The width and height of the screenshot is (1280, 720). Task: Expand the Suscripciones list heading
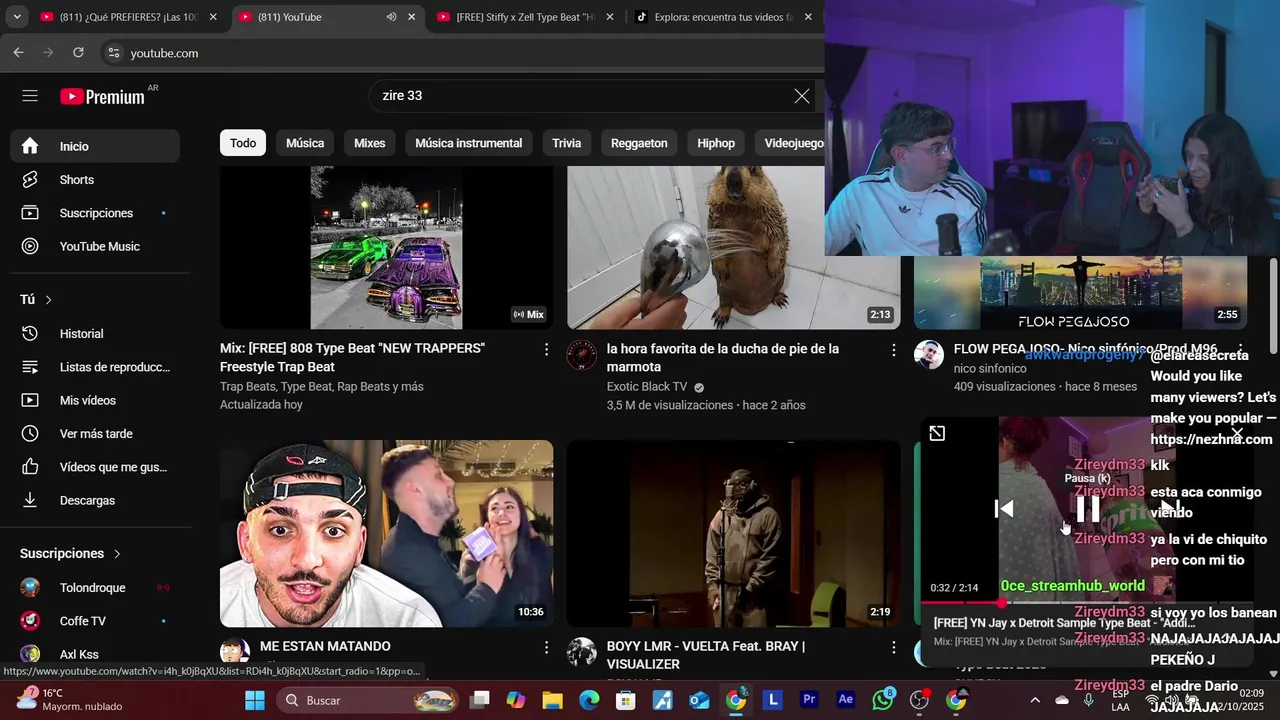70,553
